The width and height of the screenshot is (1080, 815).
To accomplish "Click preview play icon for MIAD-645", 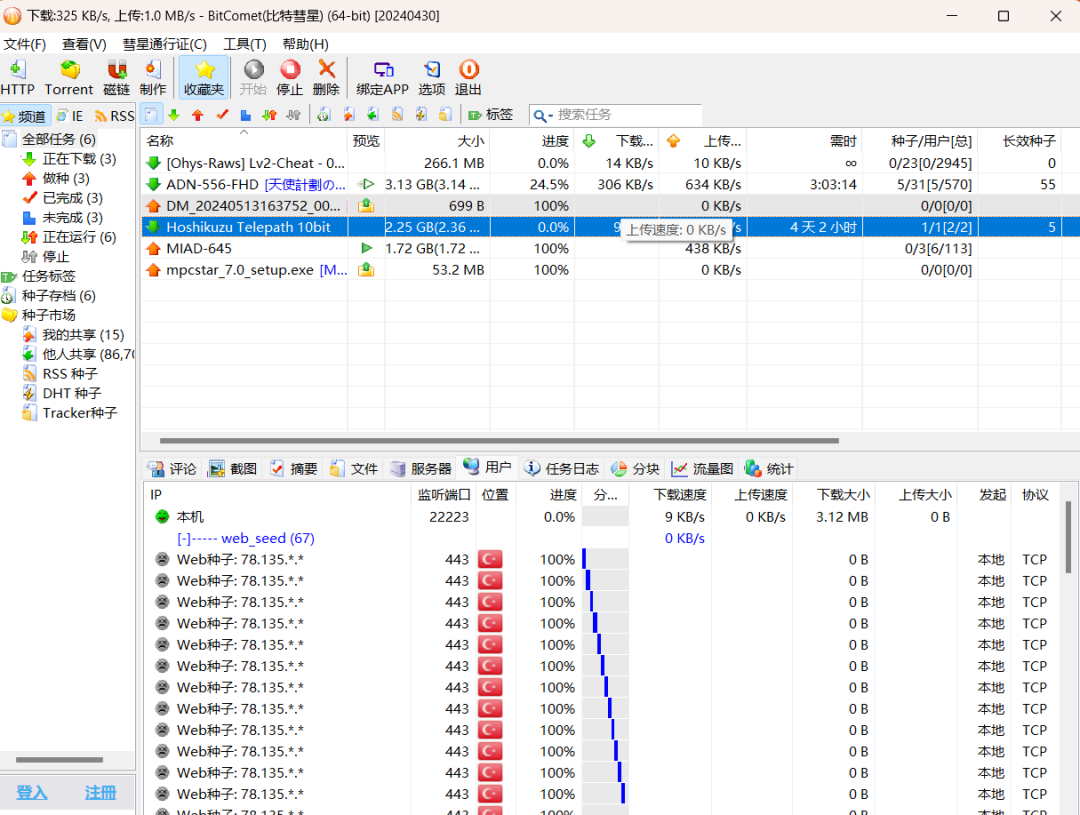I will [x=366, y=248].
